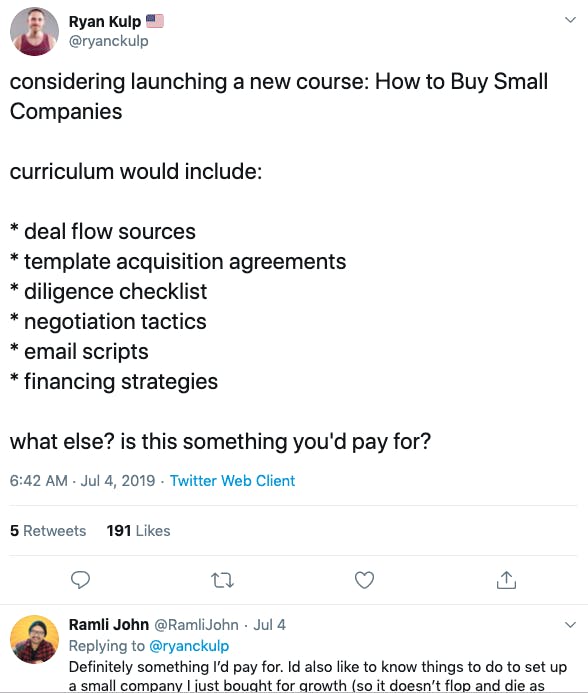The image size is (588, 693).
Task: Open the Jul 4 reply timestamp
Action: pyautogui.click(x=269, y=624)
